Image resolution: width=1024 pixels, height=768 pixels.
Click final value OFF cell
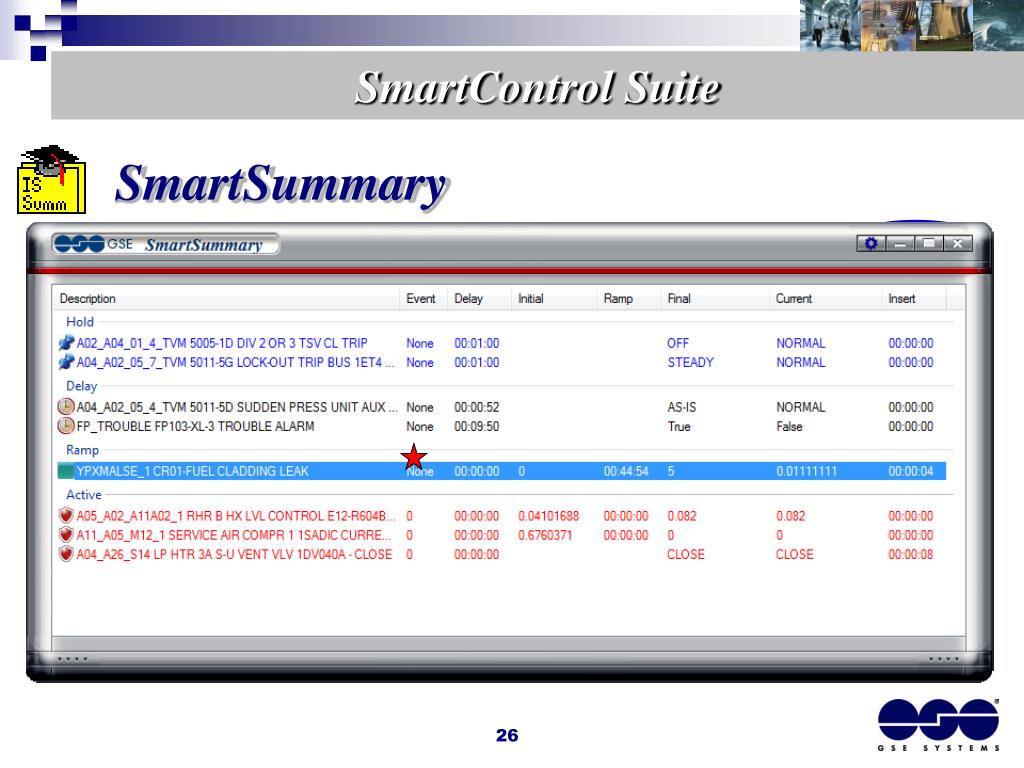click(x=677, y=343)
